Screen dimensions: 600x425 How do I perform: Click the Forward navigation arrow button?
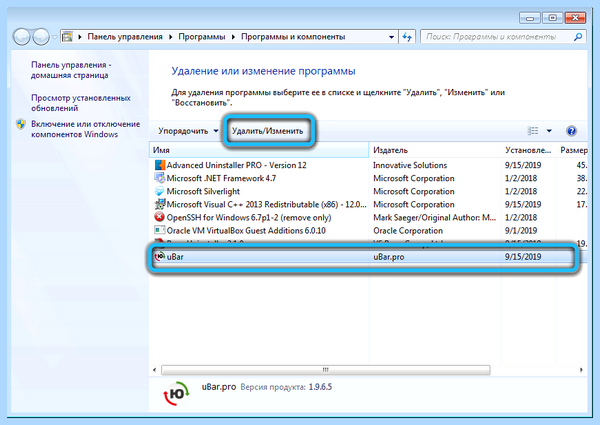coord(41,37)
